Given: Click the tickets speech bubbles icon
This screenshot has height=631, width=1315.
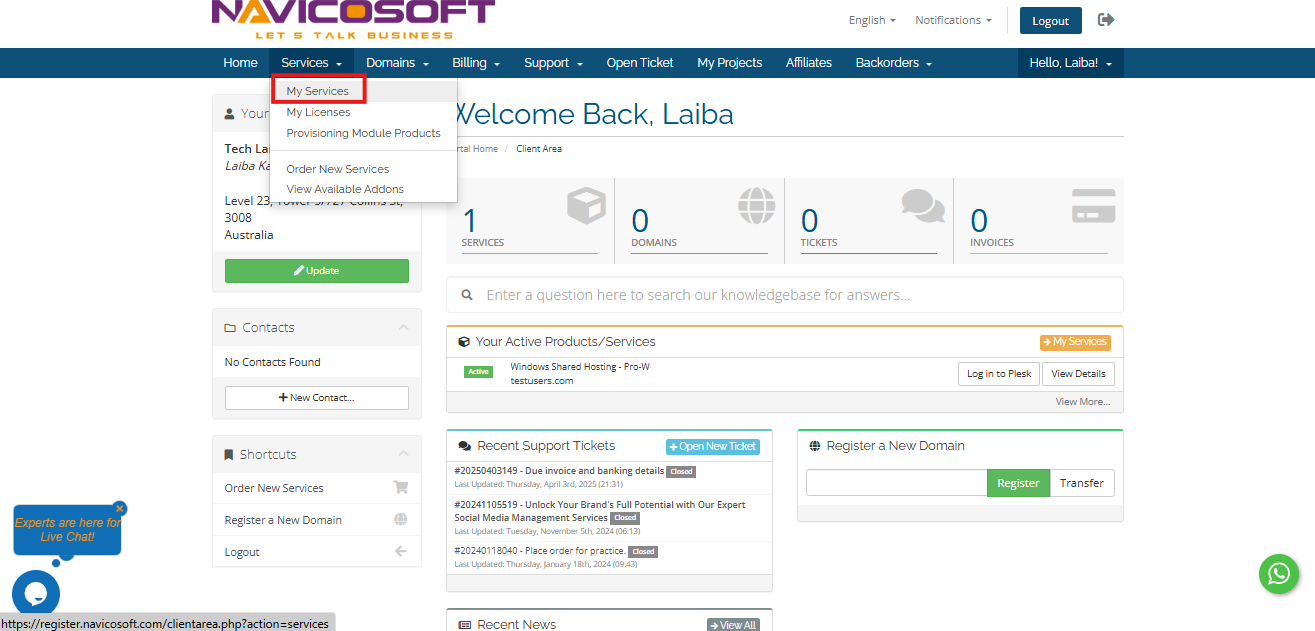Looking at the screenshot, I should point(922,206).
